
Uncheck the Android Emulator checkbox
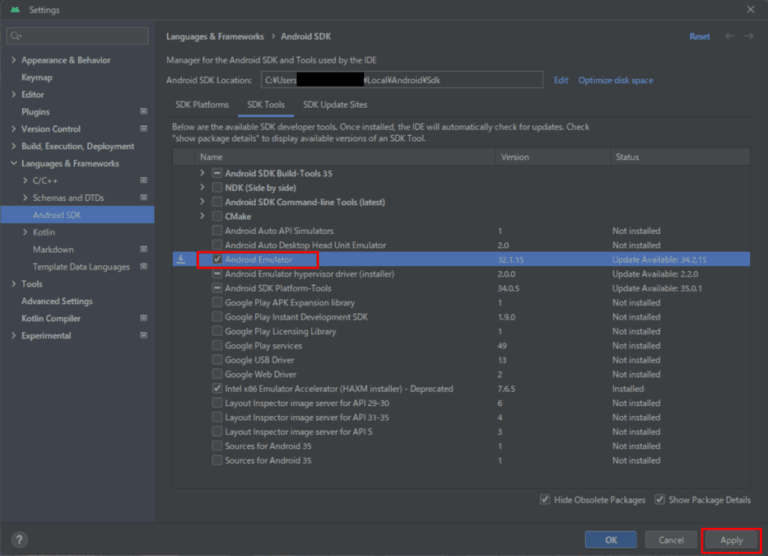click(x=217, y=259)
